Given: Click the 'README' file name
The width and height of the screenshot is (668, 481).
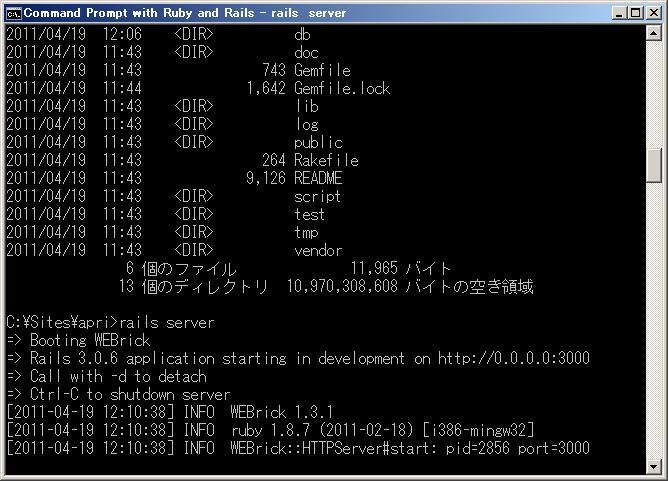Looking at the screenshot, I should tap(318, 178).
